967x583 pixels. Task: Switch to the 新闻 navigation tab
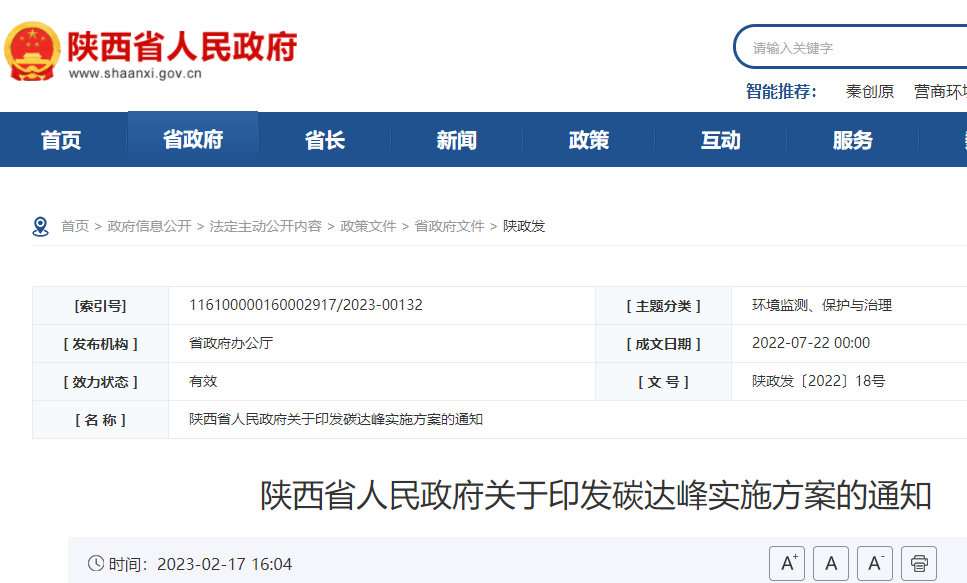click(x=455, y=140)
